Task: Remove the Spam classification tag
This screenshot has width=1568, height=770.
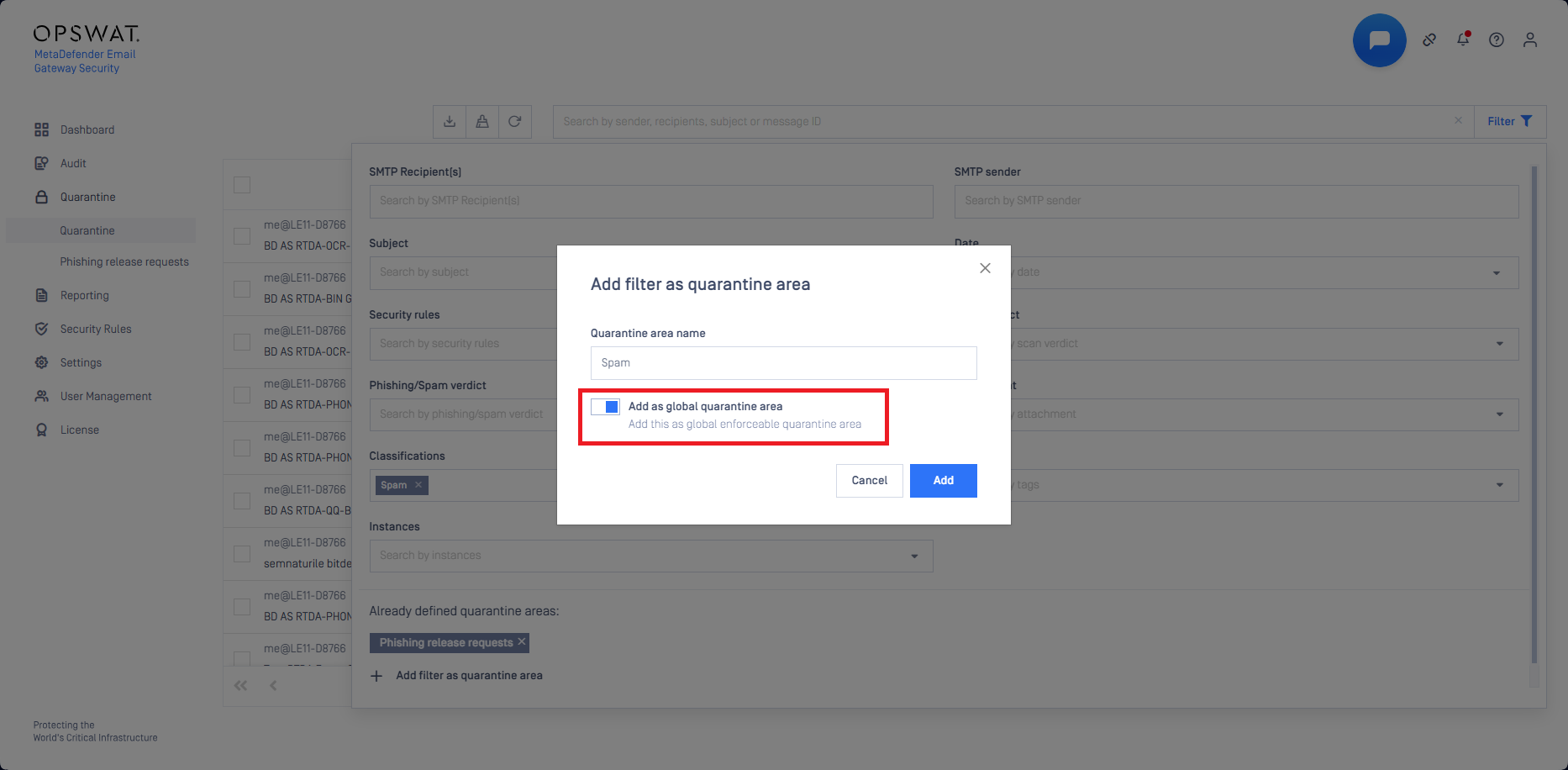Action: [x=418, y=485]
